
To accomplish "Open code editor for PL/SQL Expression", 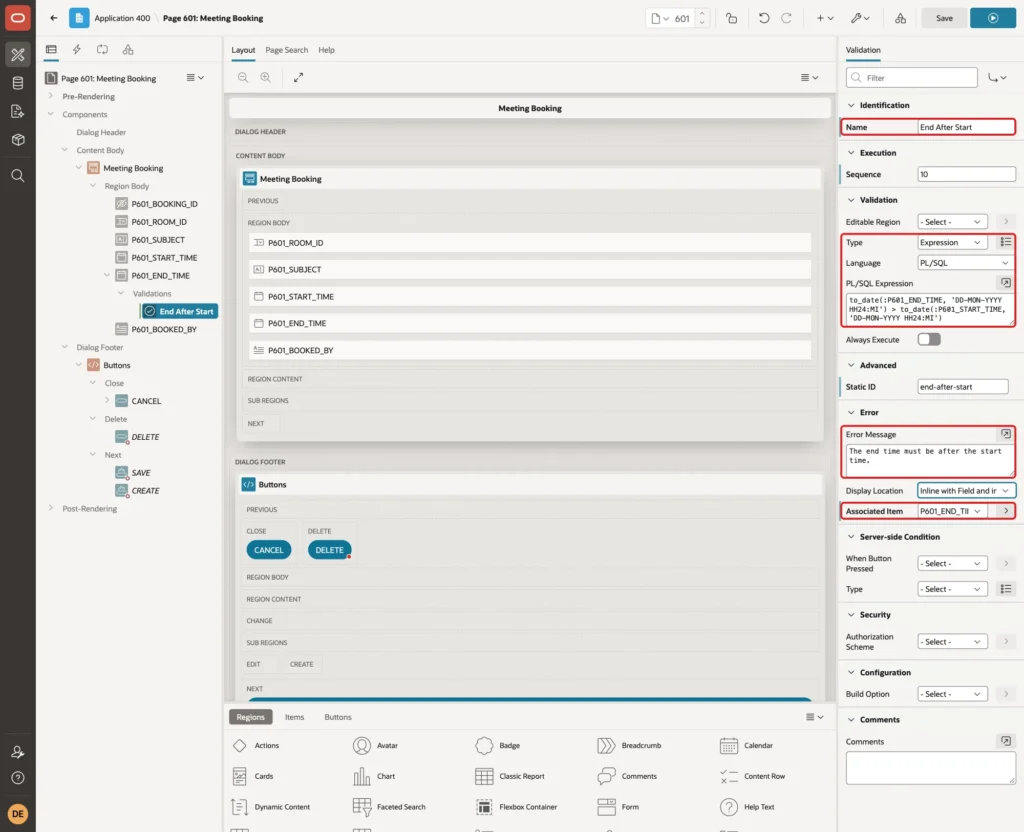I will point(1006,283).
